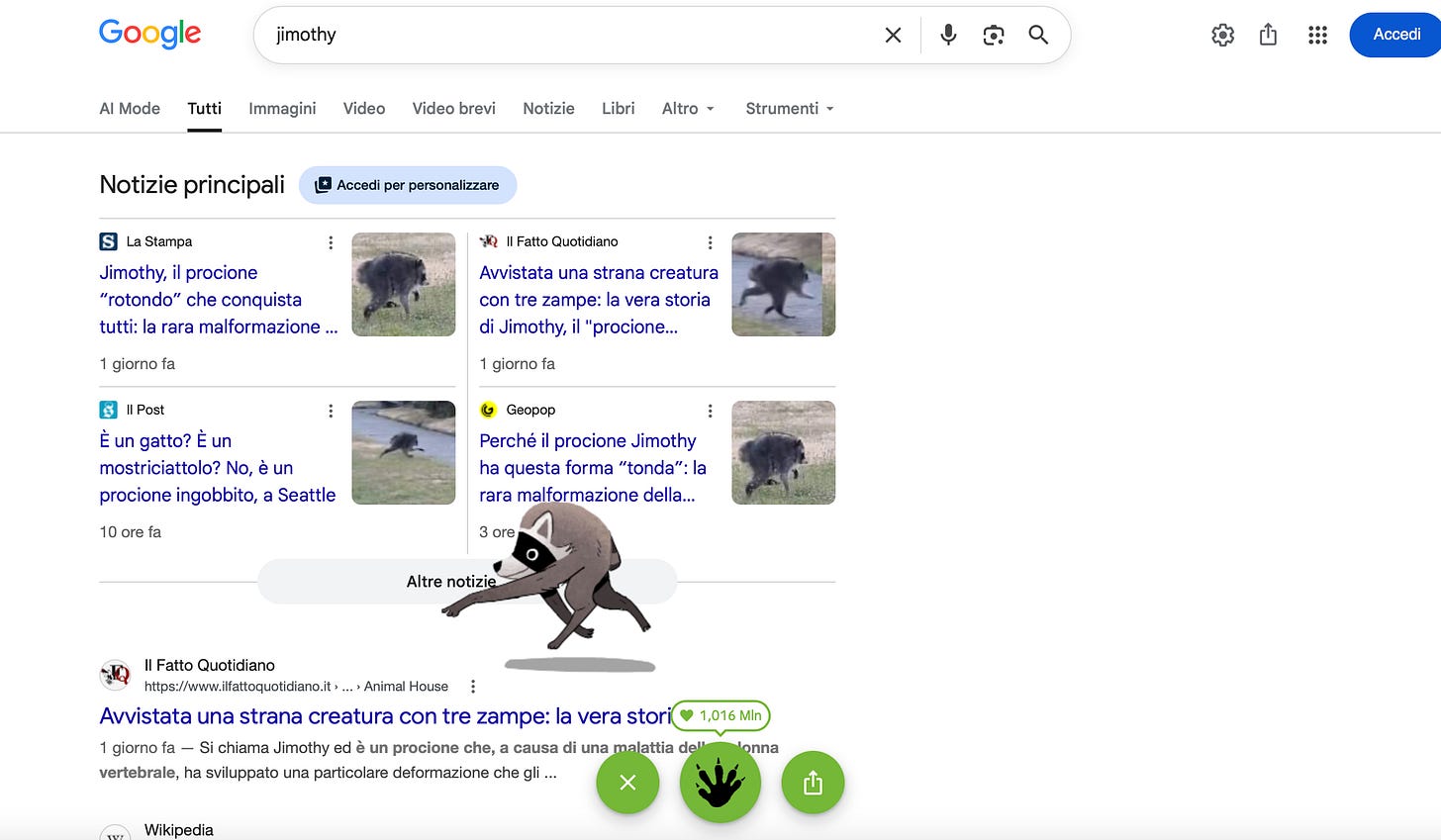Open options for ilfattoquotidiano.it search result

473,687
